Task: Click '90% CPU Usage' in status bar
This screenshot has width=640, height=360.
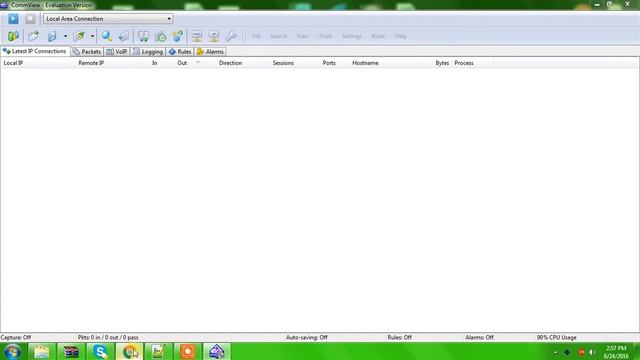Action: tap(556, 338)
